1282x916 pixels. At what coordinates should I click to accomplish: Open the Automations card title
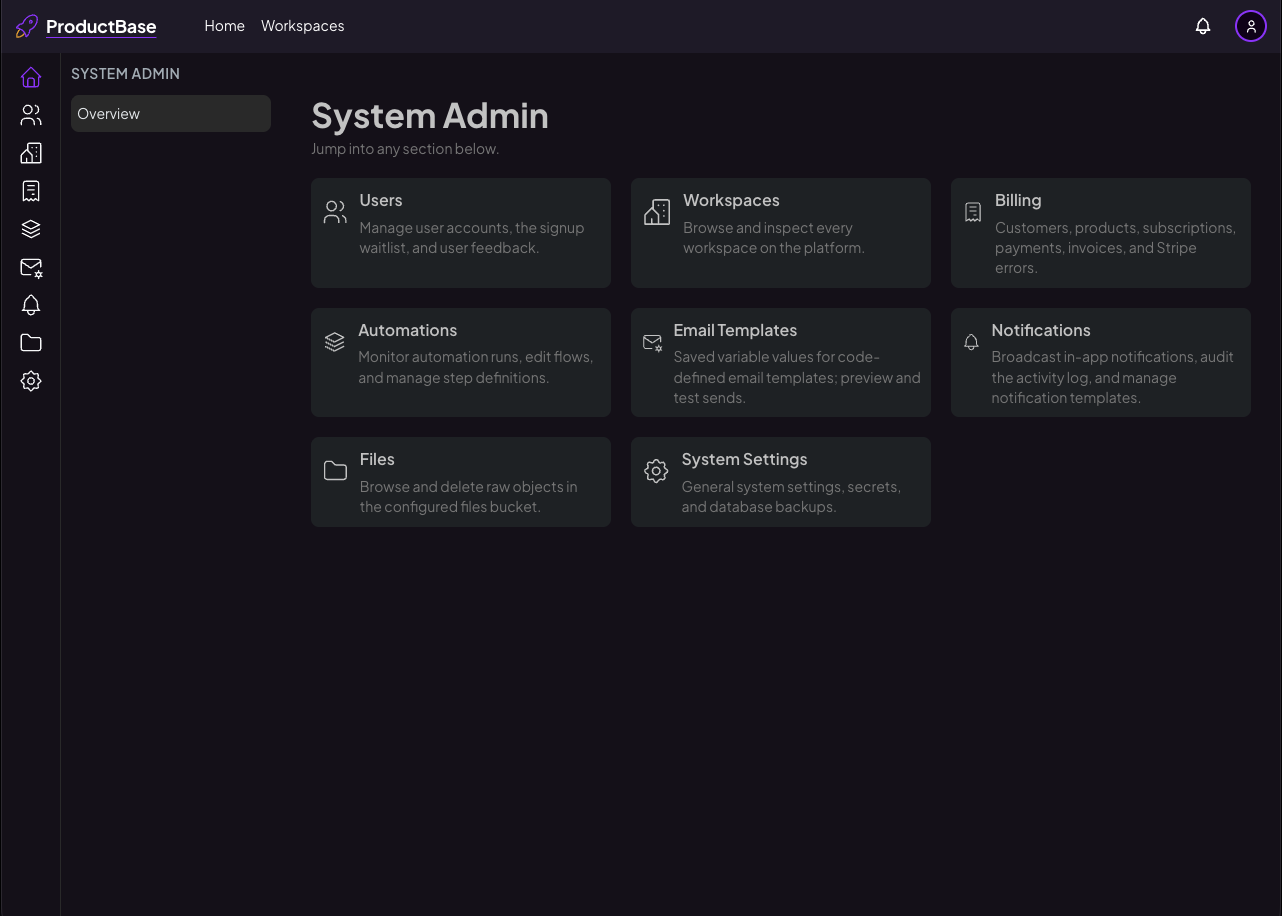[408, 330]
